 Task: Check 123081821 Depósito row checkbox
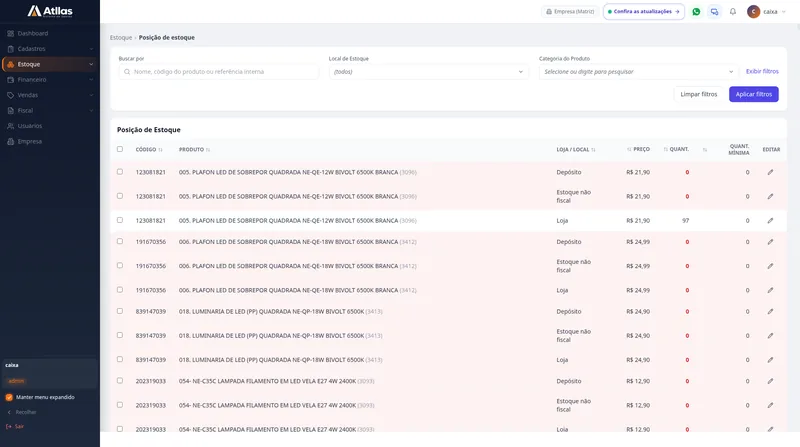point(120,172)
